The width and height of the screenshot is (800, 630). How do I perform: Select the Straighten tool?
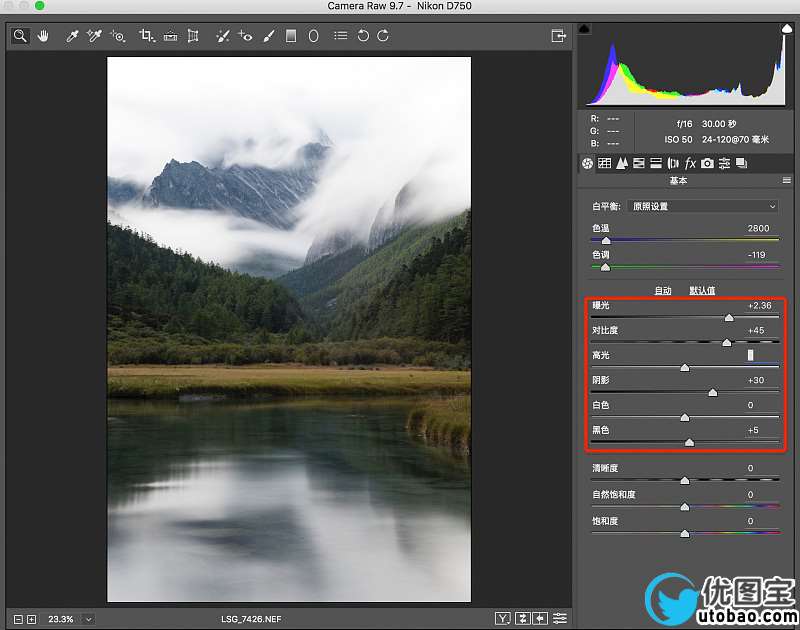tap(171, 36)
